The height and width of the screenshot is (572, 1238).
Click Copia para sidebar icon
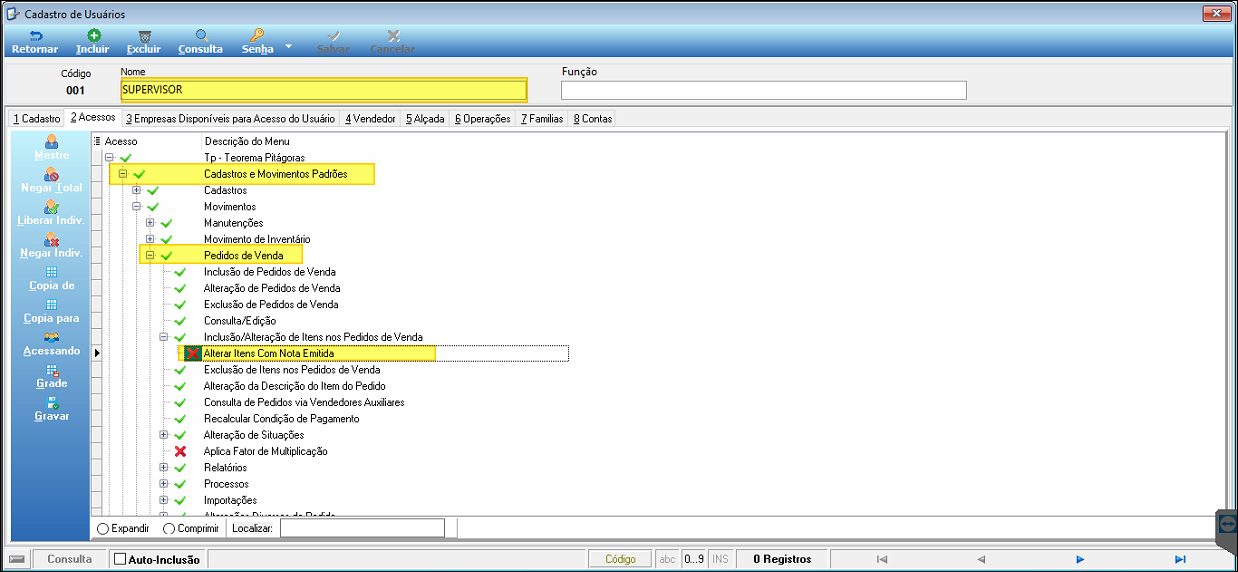pyautogui.click(x=52, y=305)
